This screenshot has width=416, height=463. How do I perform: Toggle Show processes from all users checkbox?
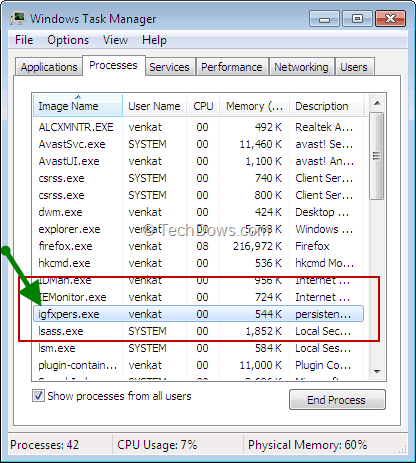point(38,396)
